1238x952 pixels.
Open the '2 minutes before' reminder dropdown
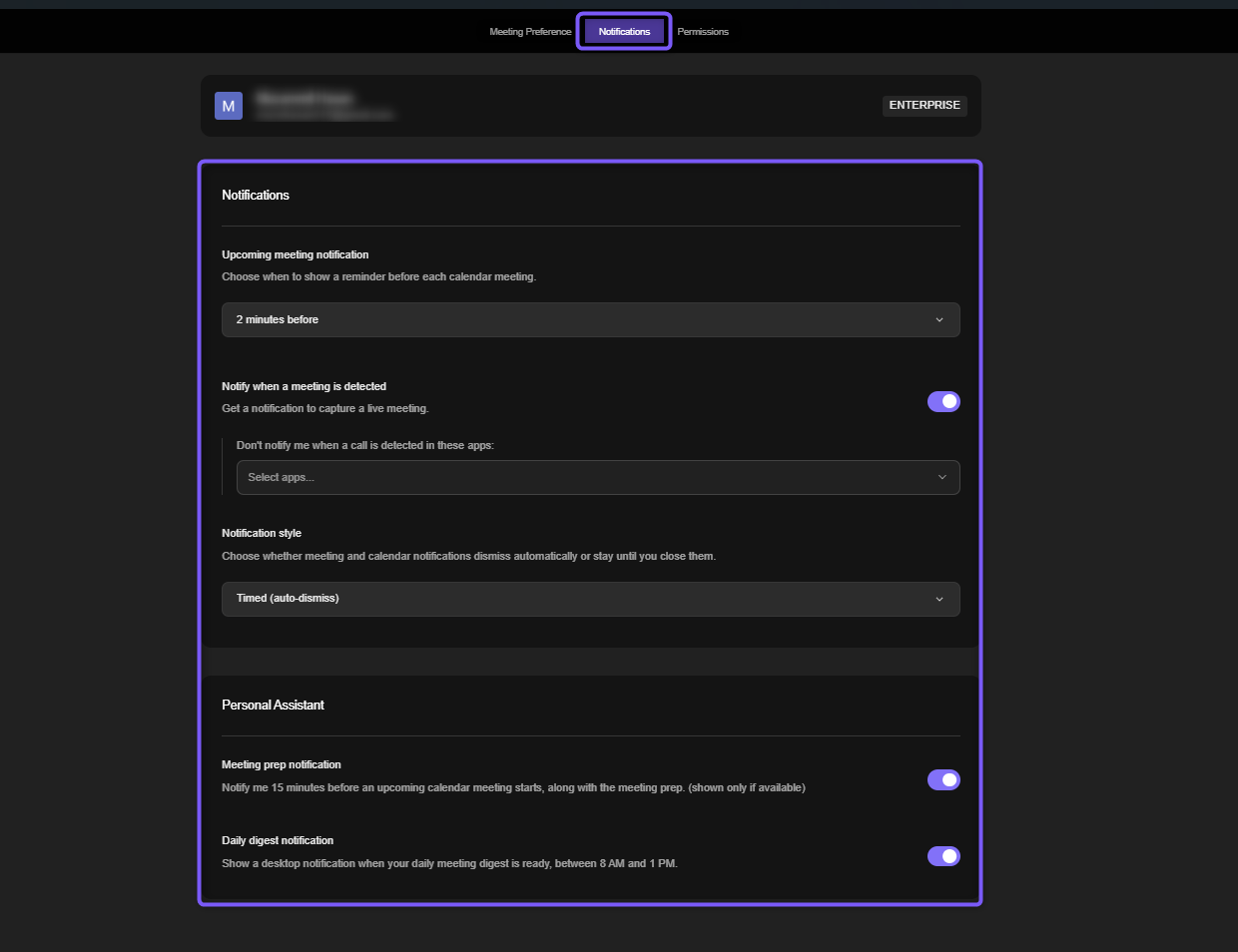pyautogui.click(x=591, y=320)
